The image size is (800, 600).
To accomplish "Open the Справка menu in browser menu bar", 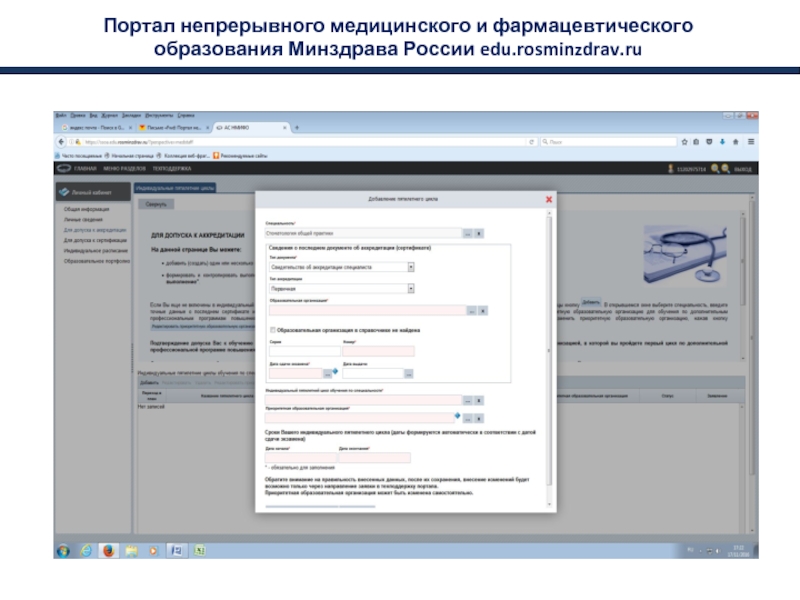I will 186,115.
